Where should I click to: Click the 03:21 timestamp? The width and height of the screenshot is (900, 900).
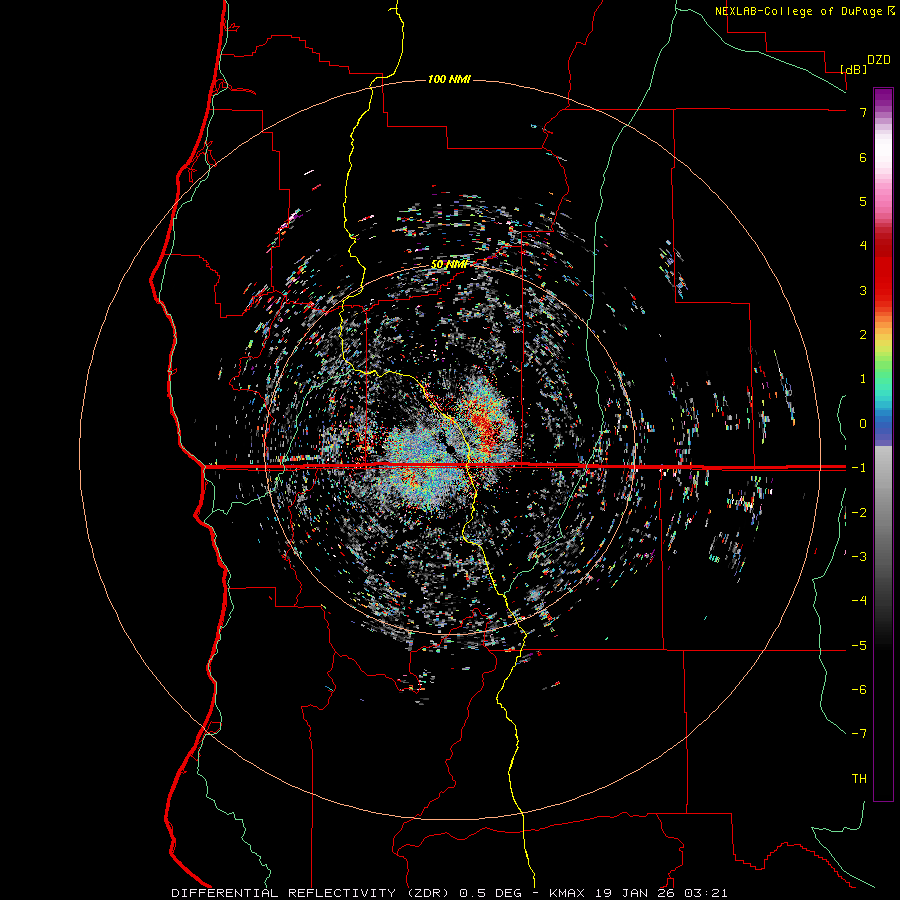[704, 893]
